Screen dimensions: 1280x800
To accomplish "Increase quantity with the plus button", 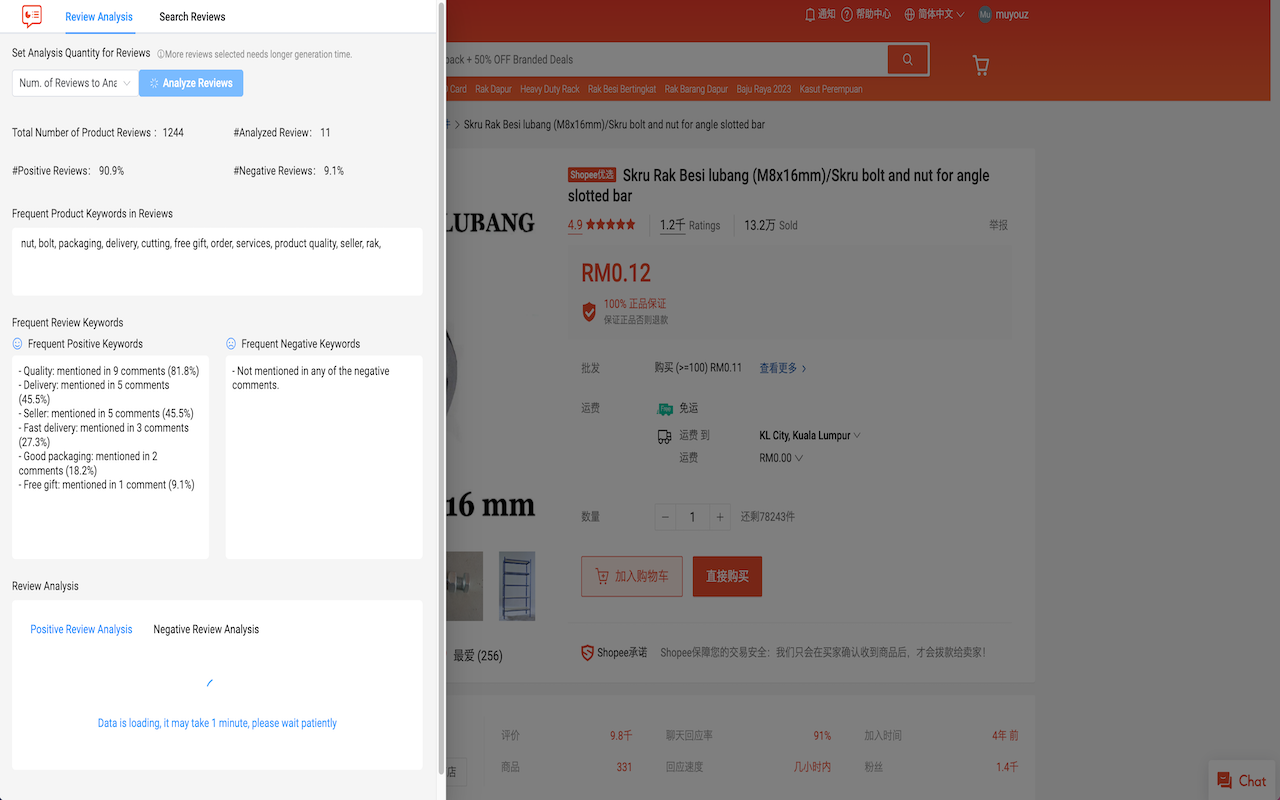I will (720, 517).
